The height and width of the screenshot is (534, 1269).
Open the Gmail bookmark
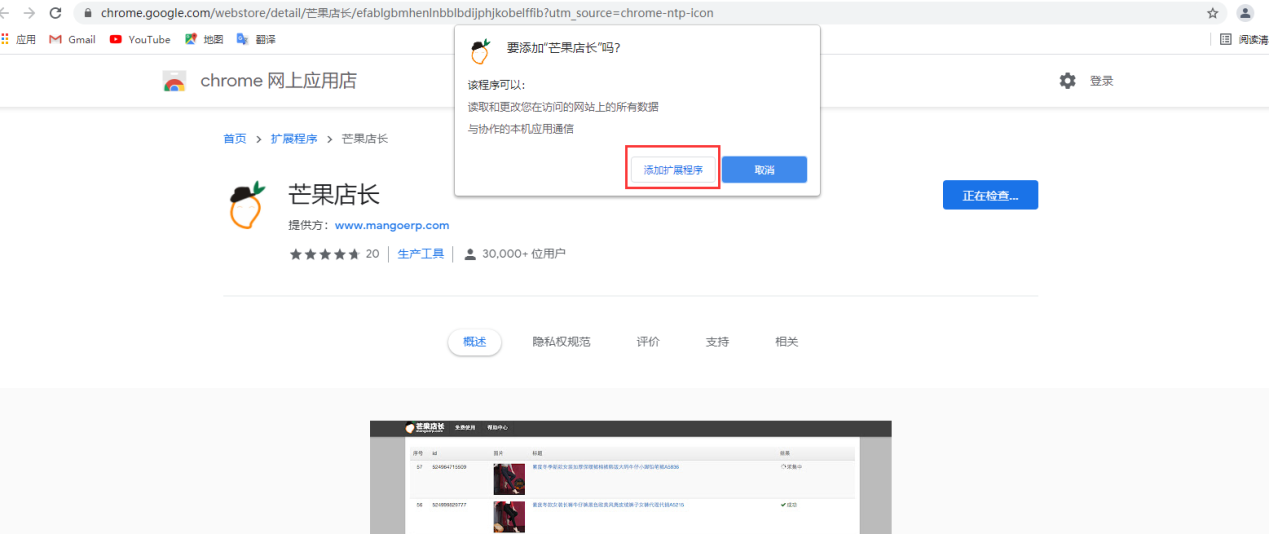coord(72,39)
